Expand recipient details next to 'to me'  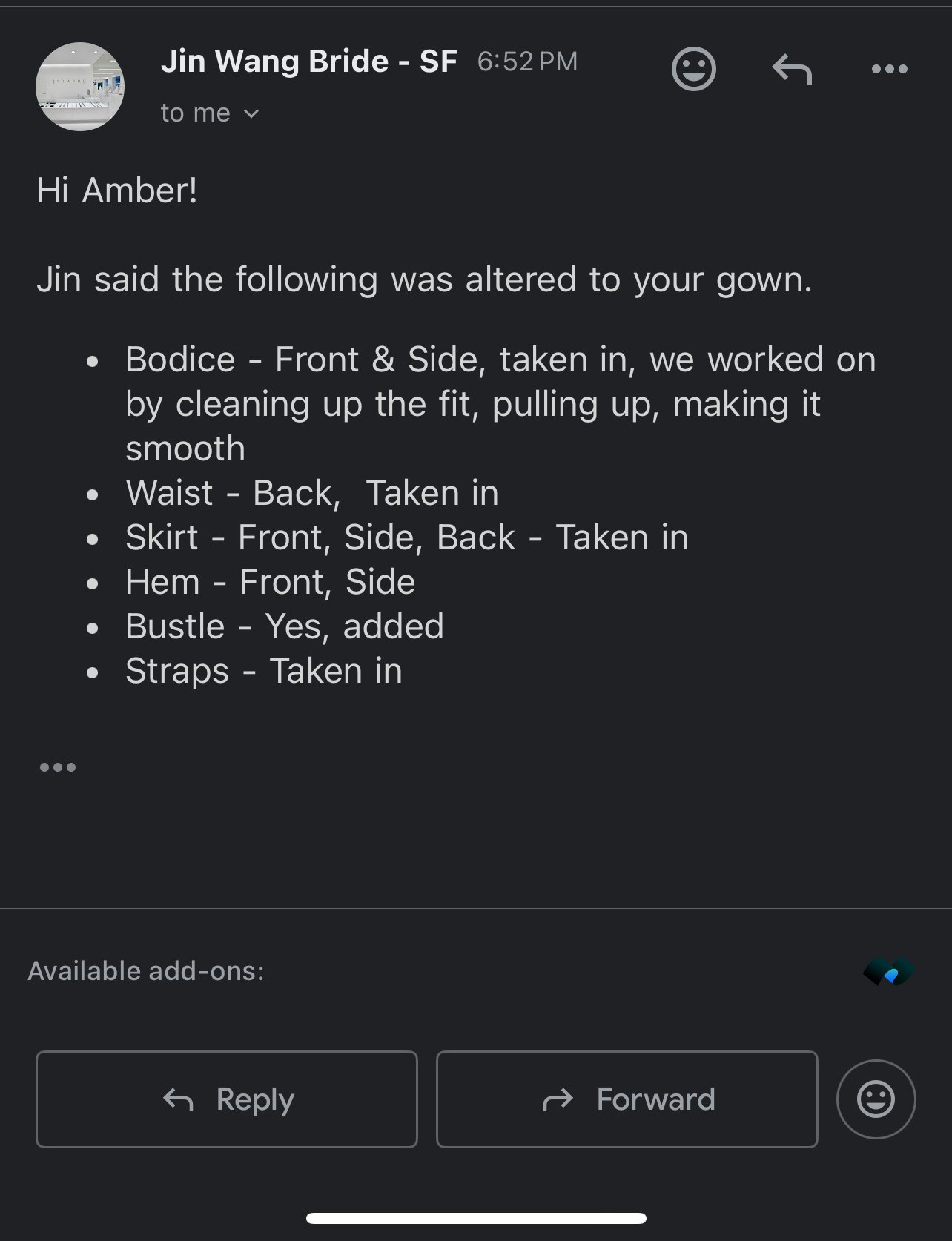(x=251, y=113)
